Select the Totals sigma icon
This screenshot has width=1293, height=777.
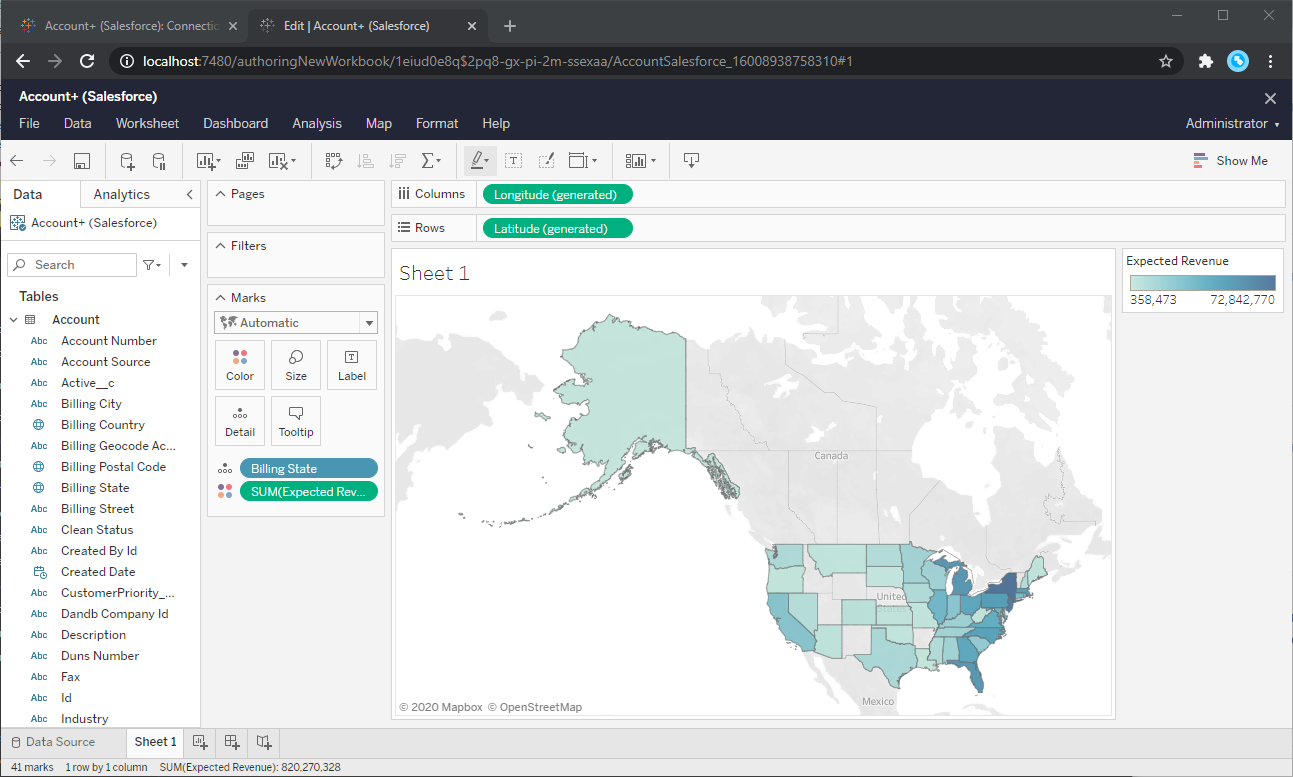click(429, 160)
